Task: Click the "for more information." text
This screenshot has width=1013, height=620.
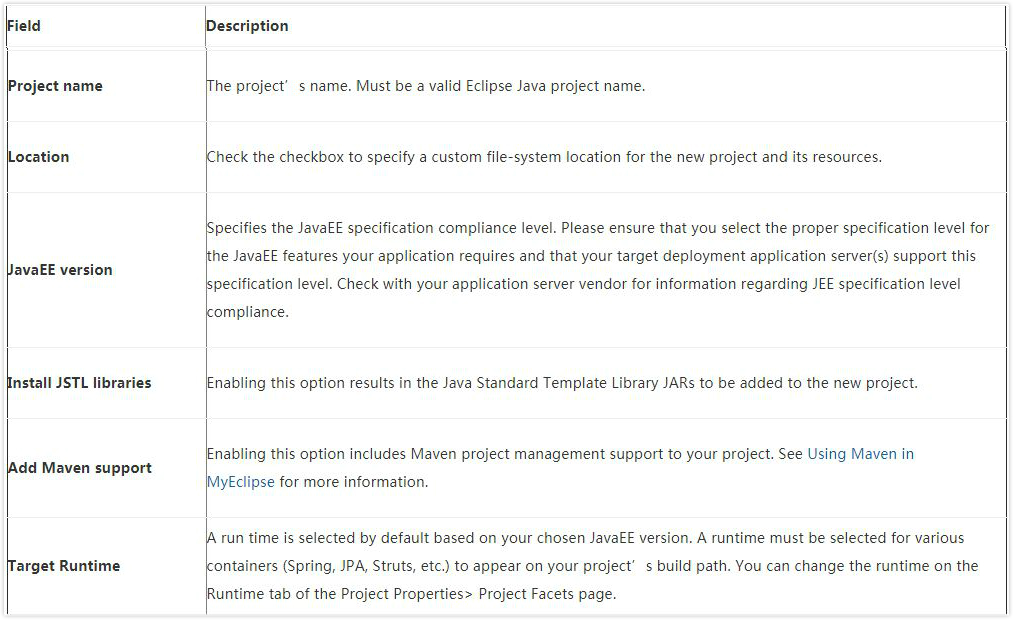Action: (x=353, y=482)
